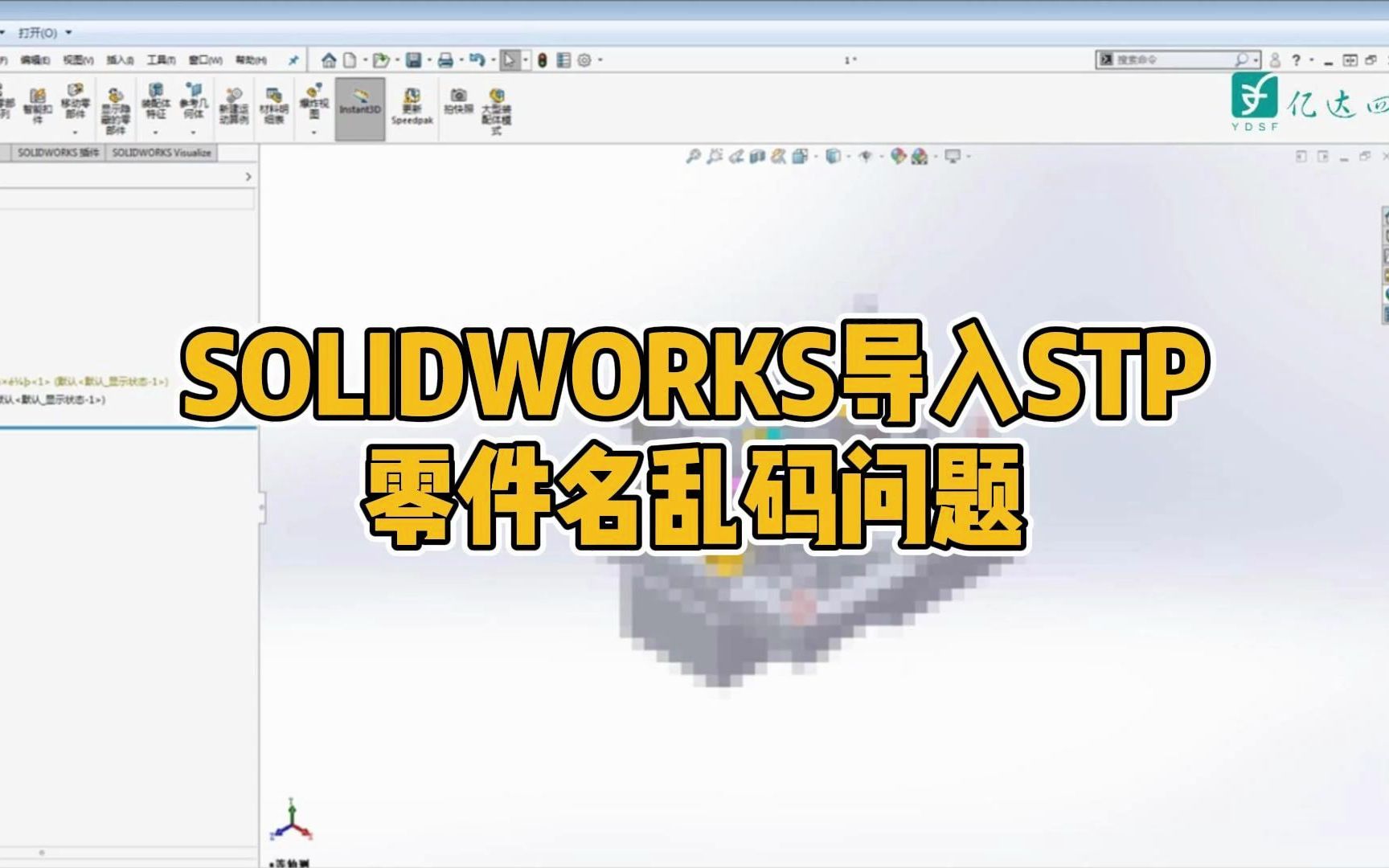Click the Print icon
The image size is (1389, 868).
click(x=445, y=60)
